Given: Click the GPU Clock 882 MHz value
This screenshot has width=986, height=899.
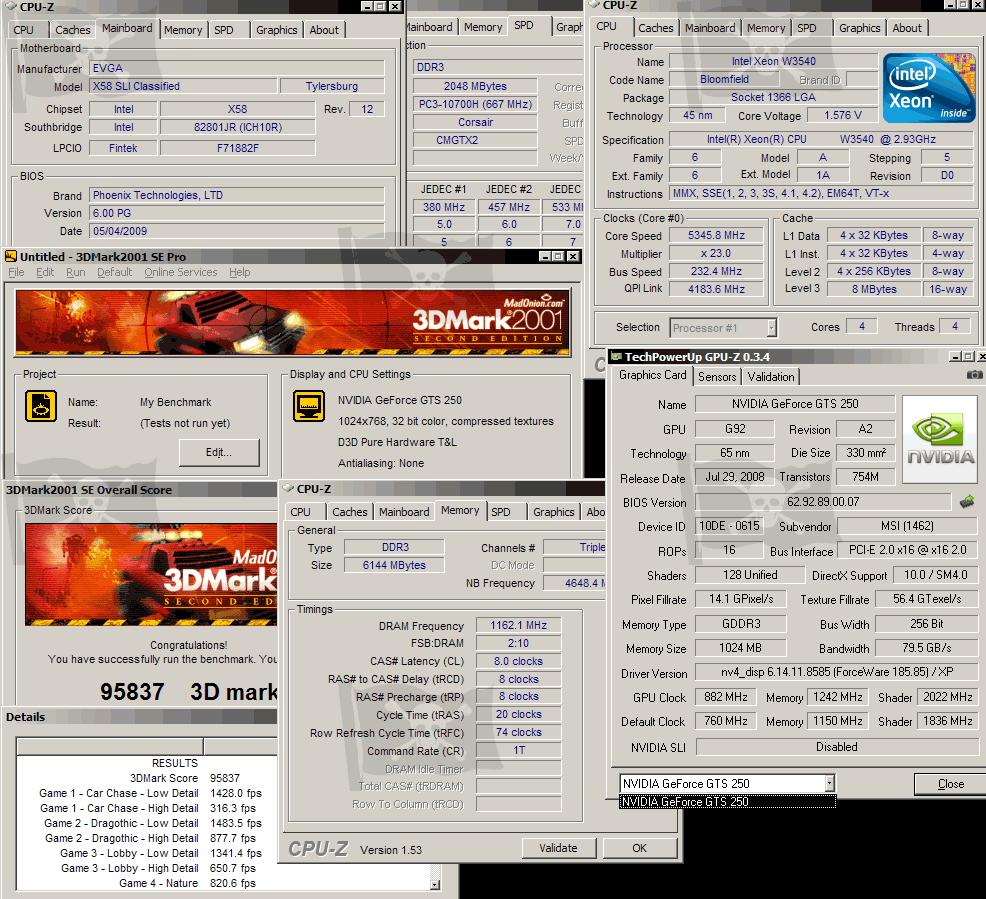Looking at the screenshot, I should click(726, 697).
